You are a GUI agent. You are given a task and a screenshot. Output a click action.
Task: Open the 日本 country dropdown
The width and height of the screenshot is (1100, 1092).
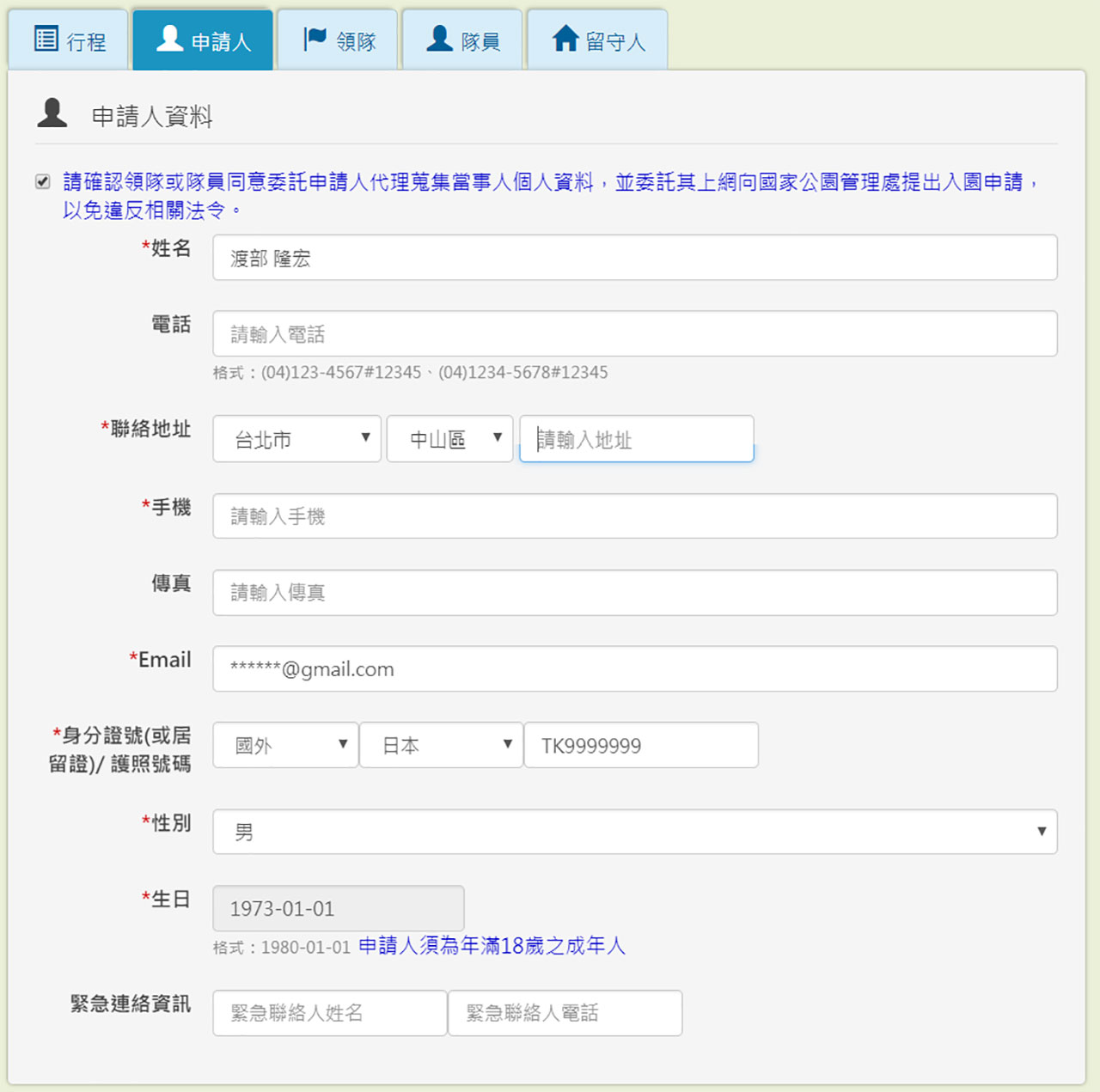(441, 745)
